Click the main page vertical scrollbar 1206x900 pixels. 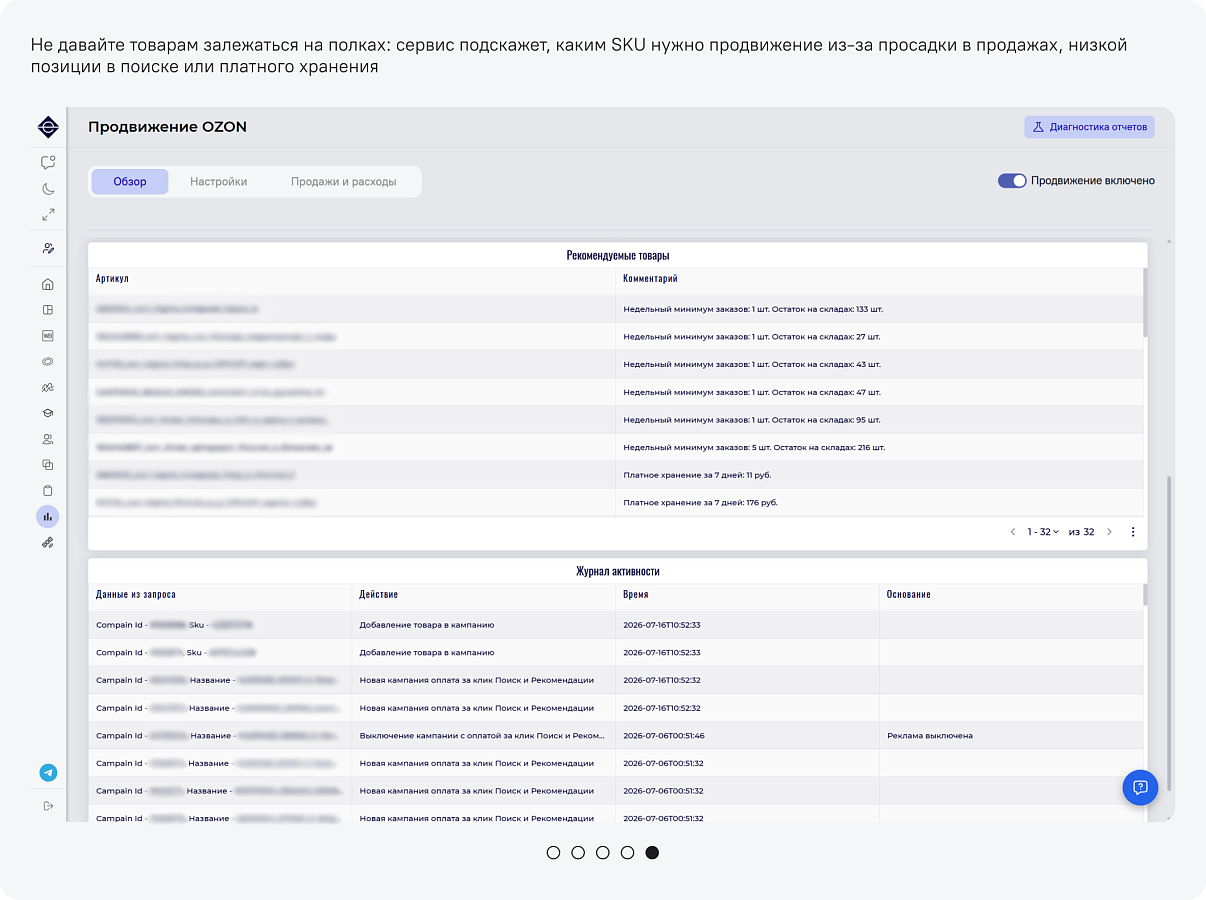click(1168, 635)
